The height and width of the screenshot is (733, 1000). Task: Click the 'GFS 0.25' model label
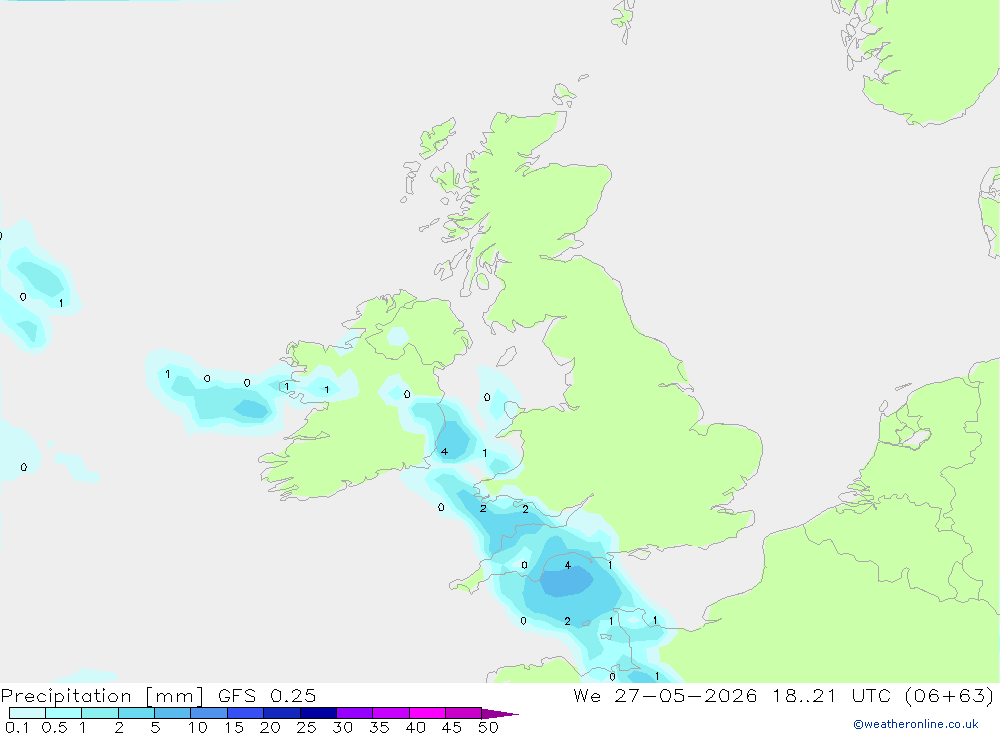[267, 696]
